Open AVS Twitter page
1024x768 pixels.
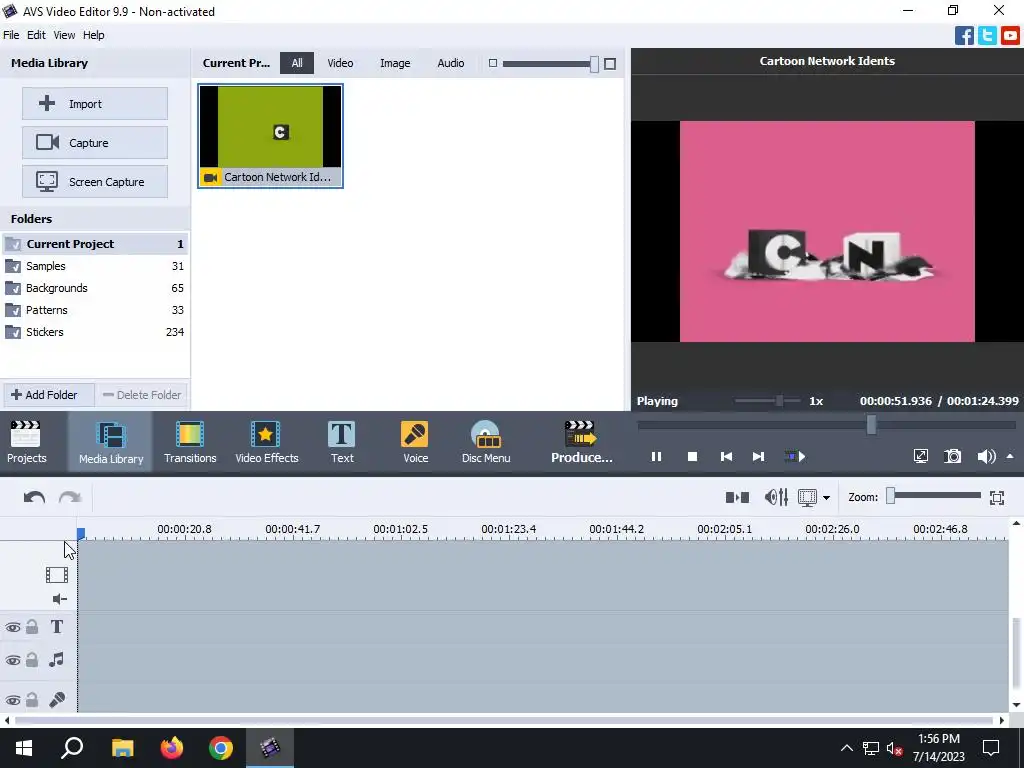point(987,35)
